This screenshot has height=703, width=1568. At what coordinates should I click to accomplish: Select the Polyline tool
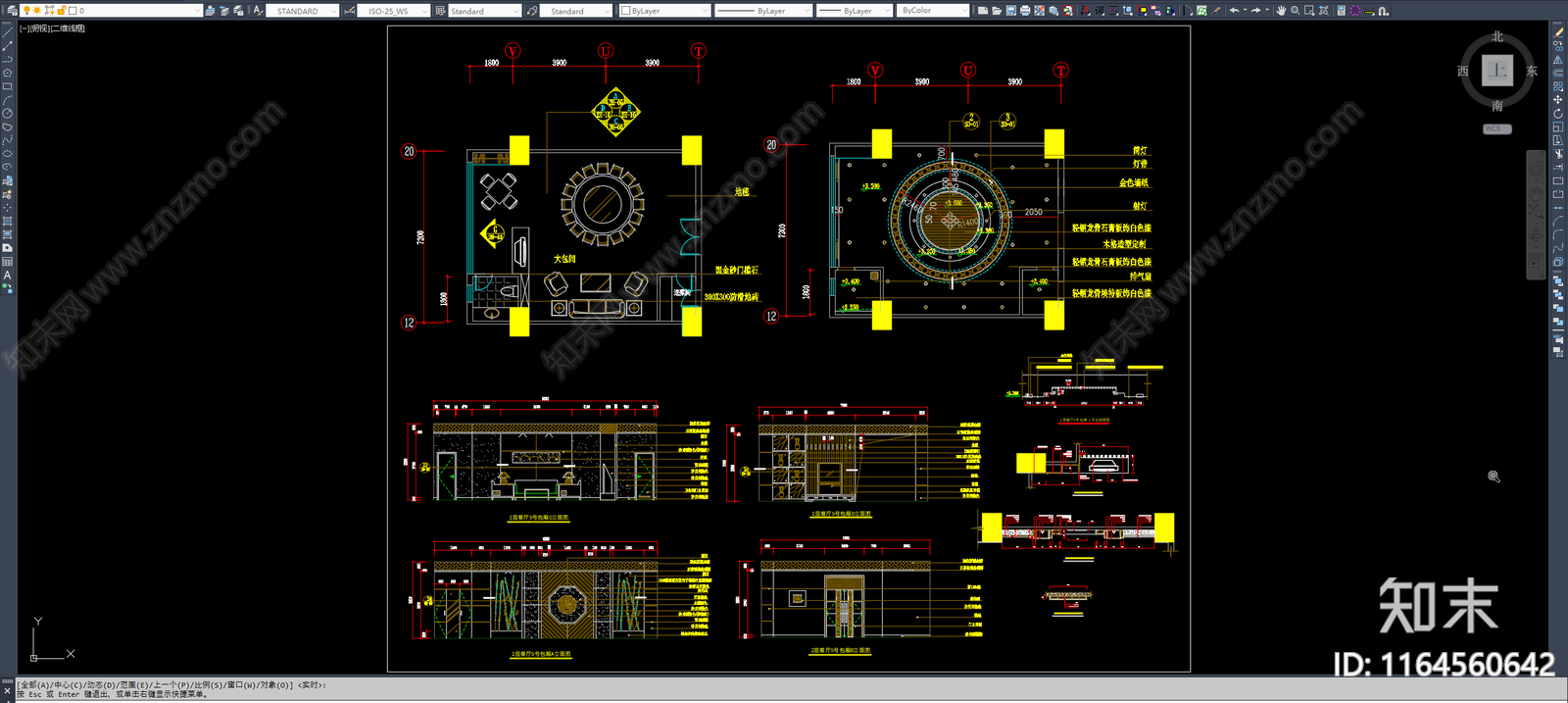pos(8,59)
